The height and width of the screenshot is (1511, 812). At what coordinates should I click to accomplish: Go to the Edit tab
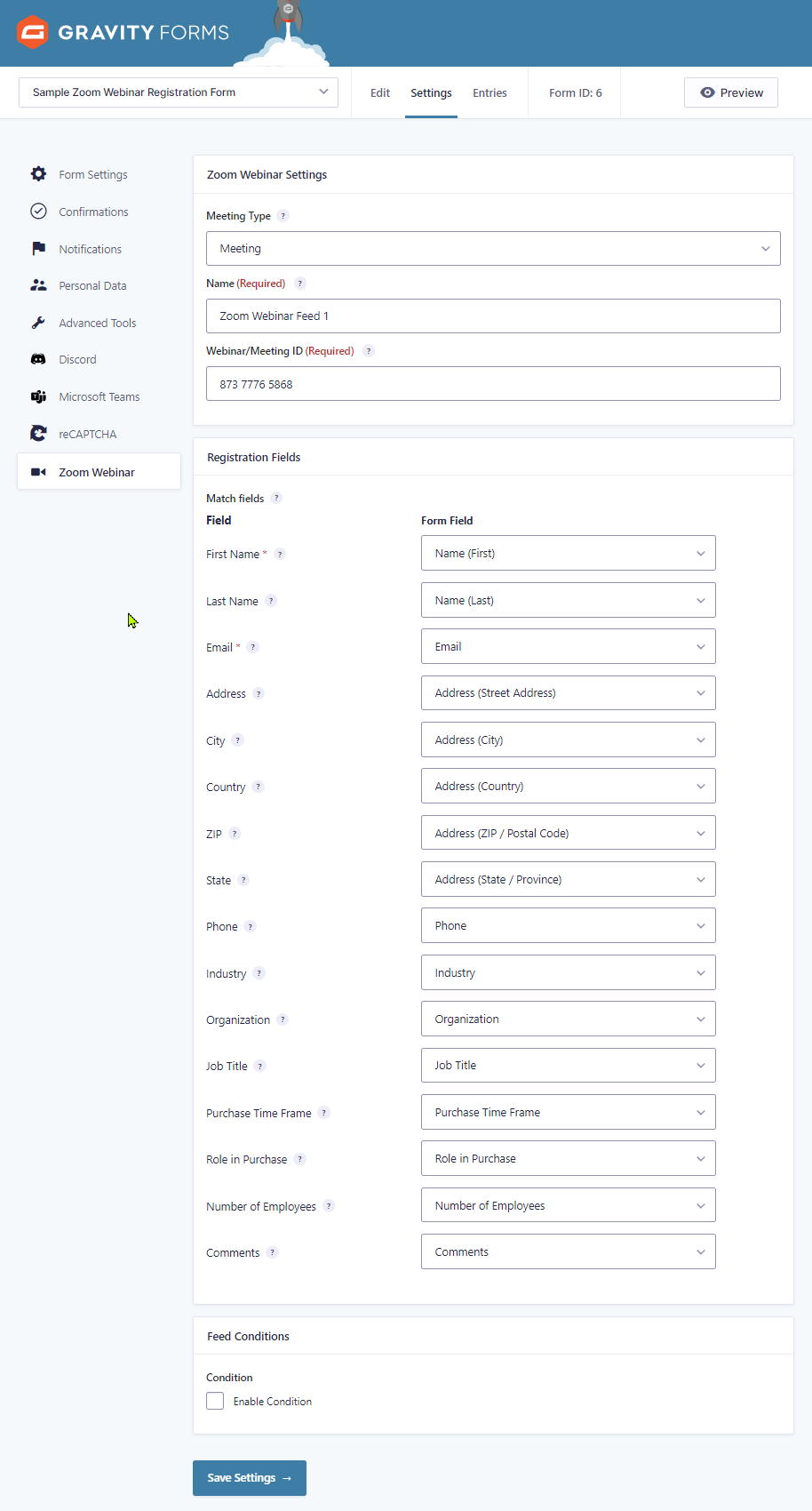click(379, 92)
